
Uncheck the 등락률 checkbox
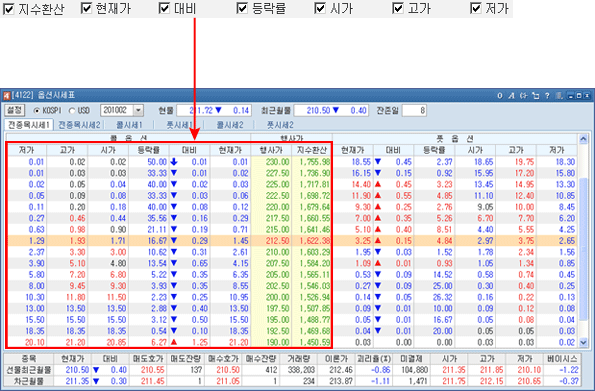pyautogui.click(x=242, y=8)
